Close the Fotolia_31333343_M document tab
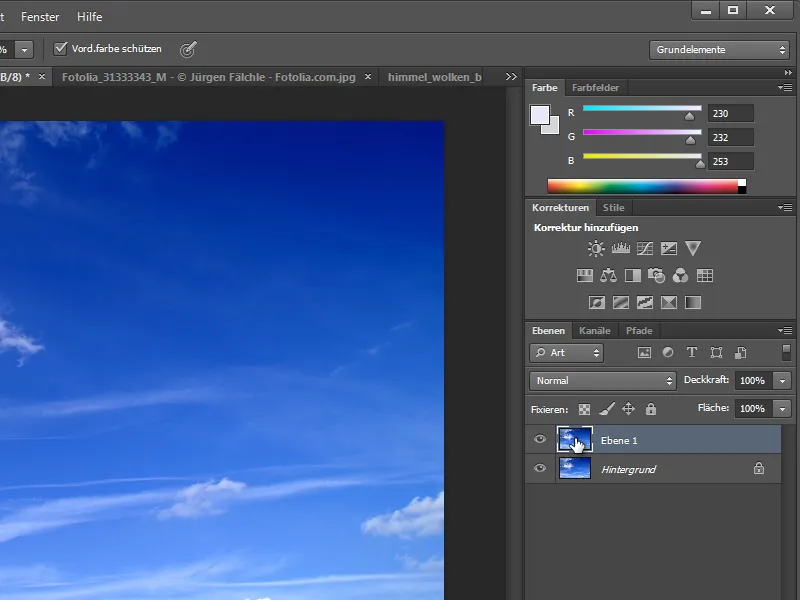This screenshot has height=600, width=800. [x=368, y=77]
